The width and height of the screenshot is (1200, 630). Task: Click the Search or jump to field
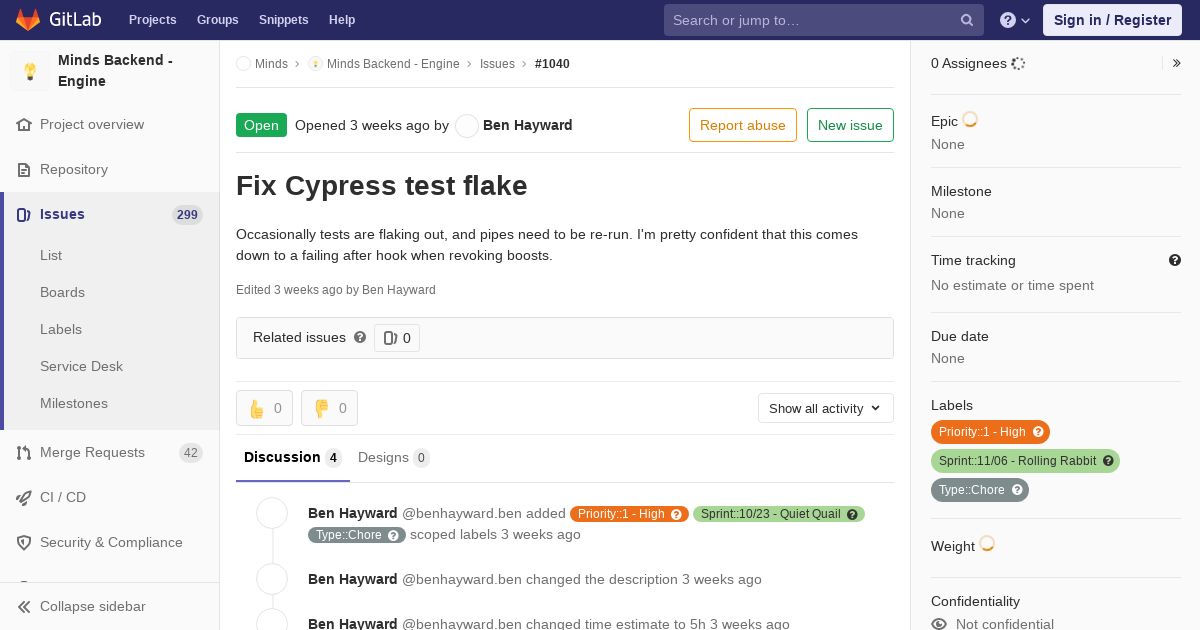coord(810,20)
